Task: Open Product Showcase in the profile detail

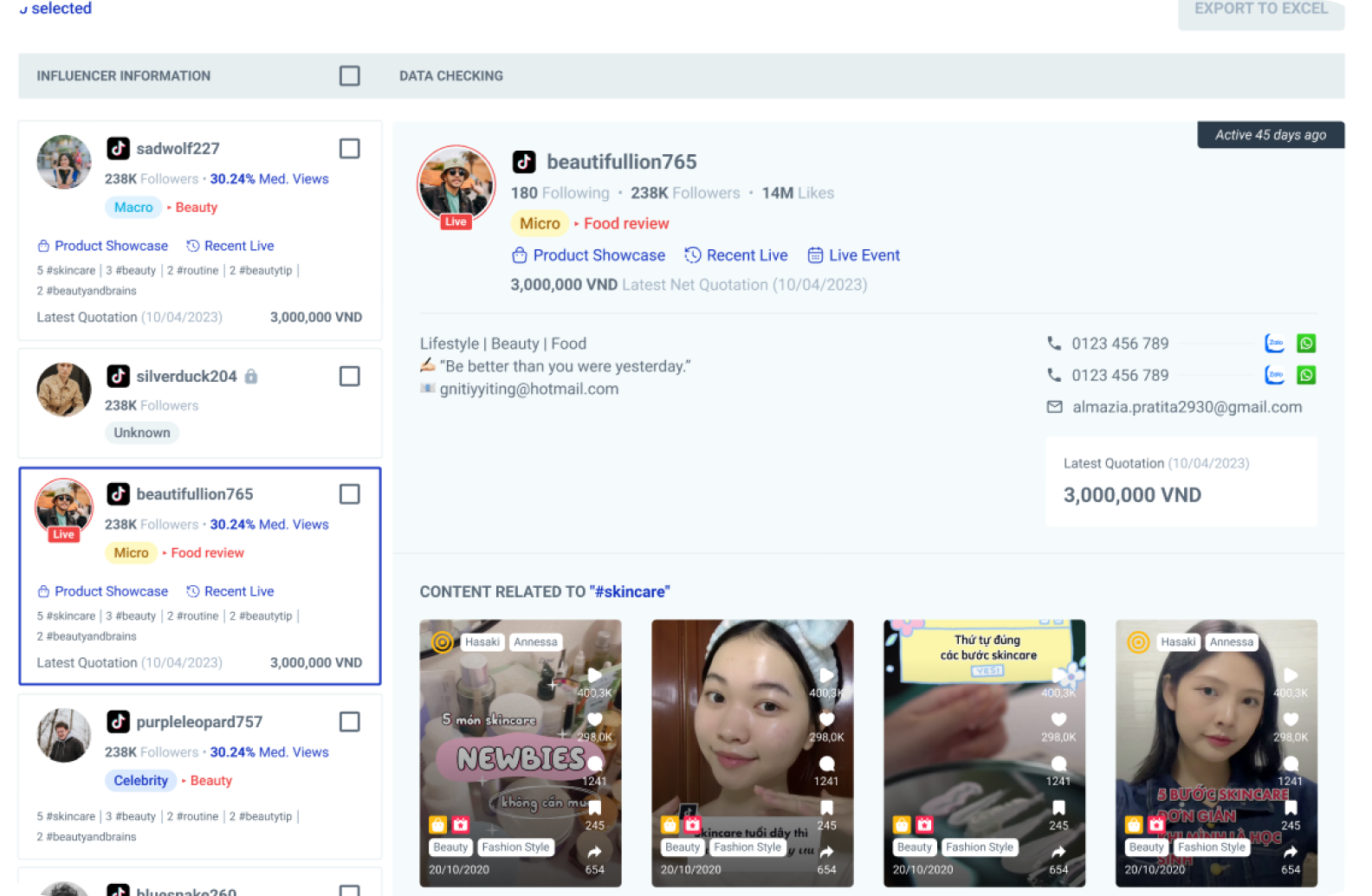Action: [x=589, y=255]
